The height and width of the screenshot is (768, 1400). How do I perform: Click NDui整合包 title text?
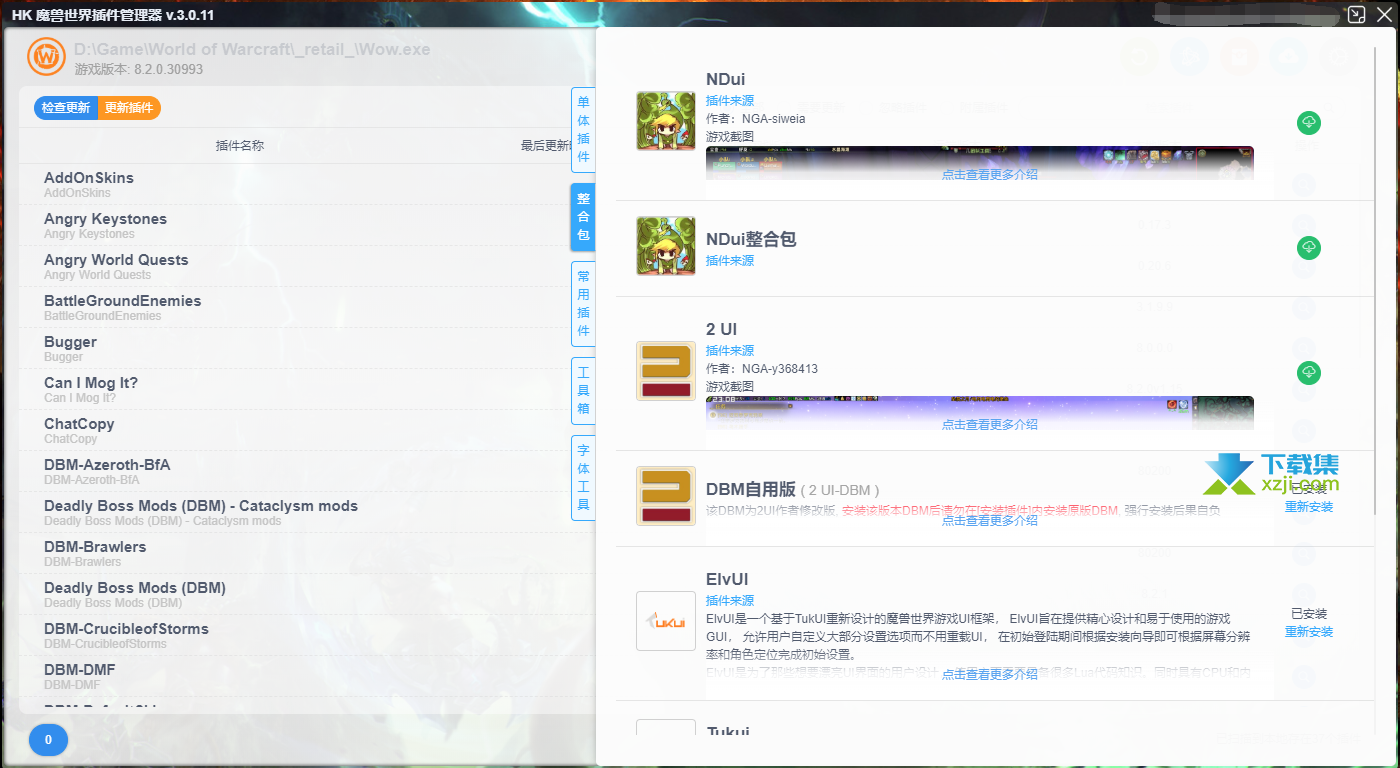tap(751, 240)
